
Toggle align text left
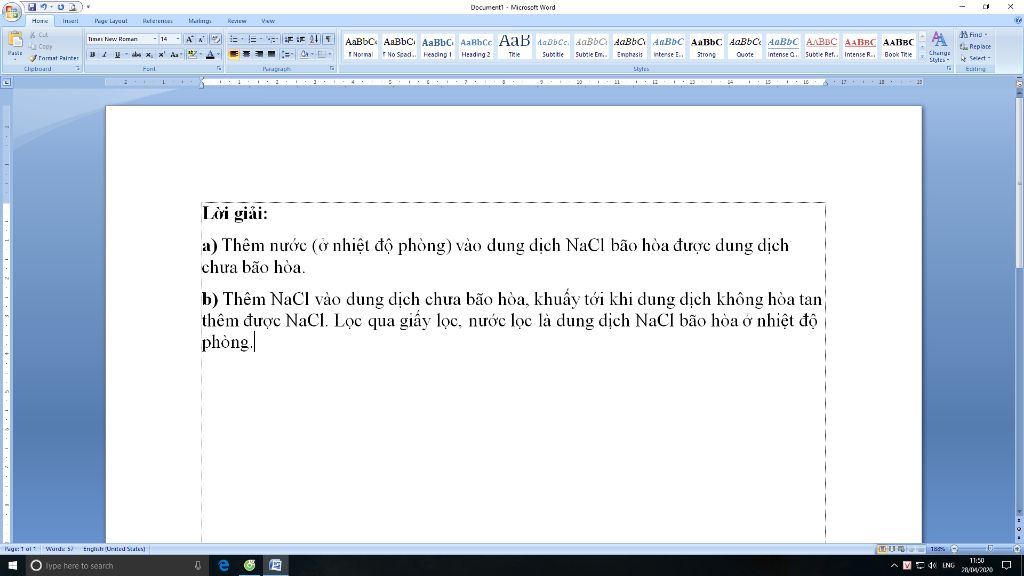coord(233,54)
